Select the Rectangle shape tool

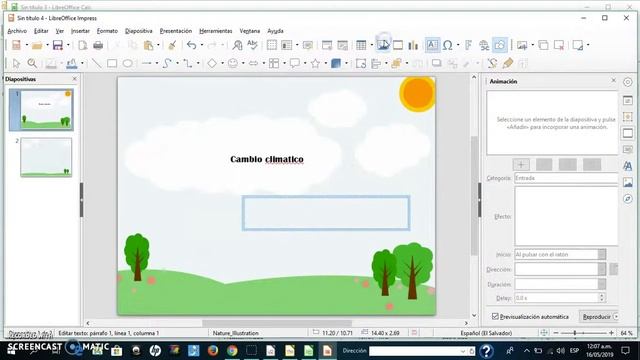click(112, 63)
